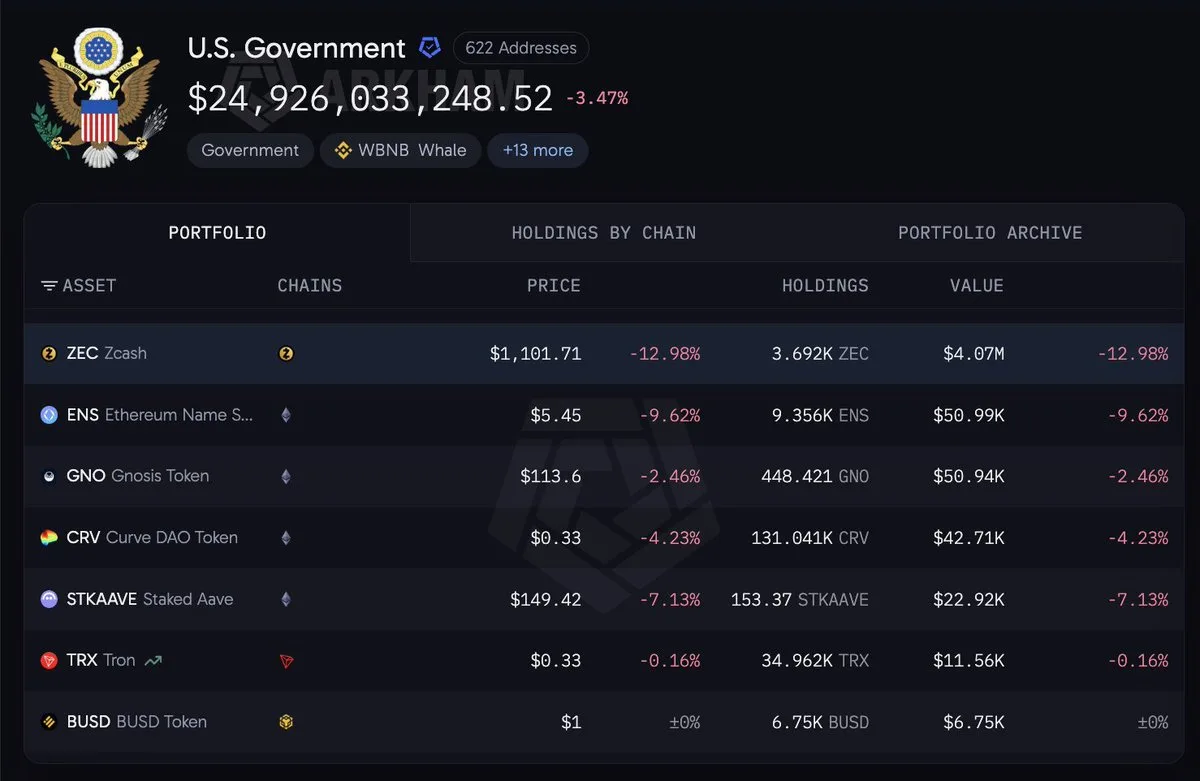Click the ZEC Zcash token icon

pyautogui.click(x=49, y=353)
